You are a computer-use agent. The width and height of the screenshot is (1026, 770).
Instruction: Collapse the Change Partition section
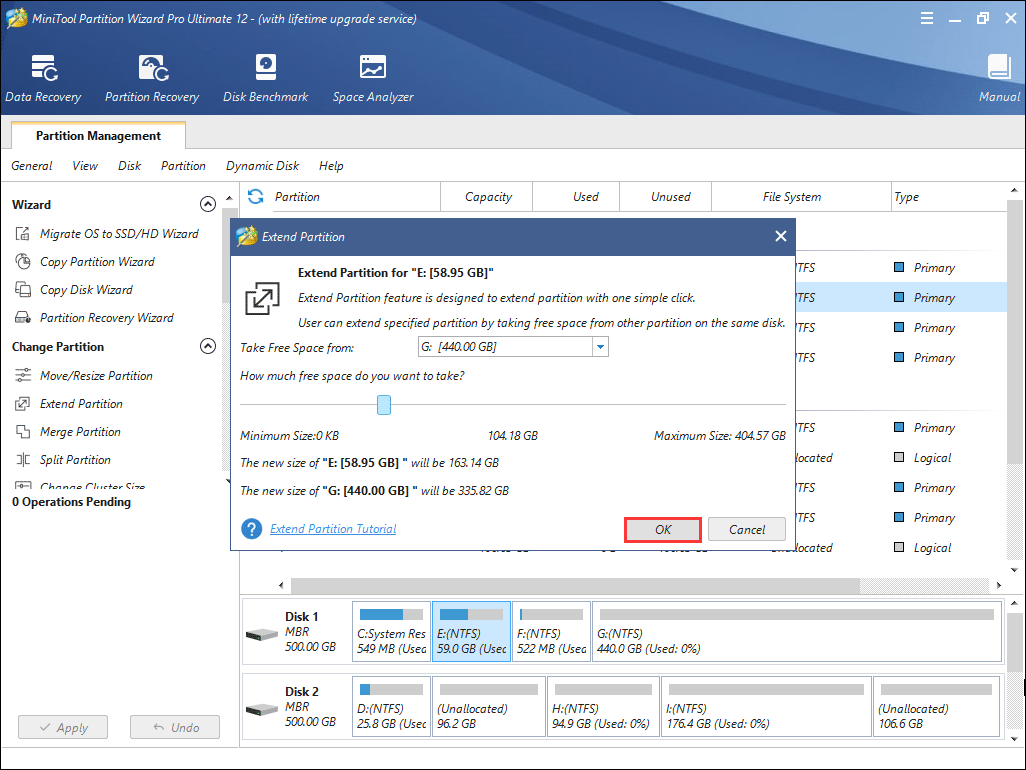207,346
